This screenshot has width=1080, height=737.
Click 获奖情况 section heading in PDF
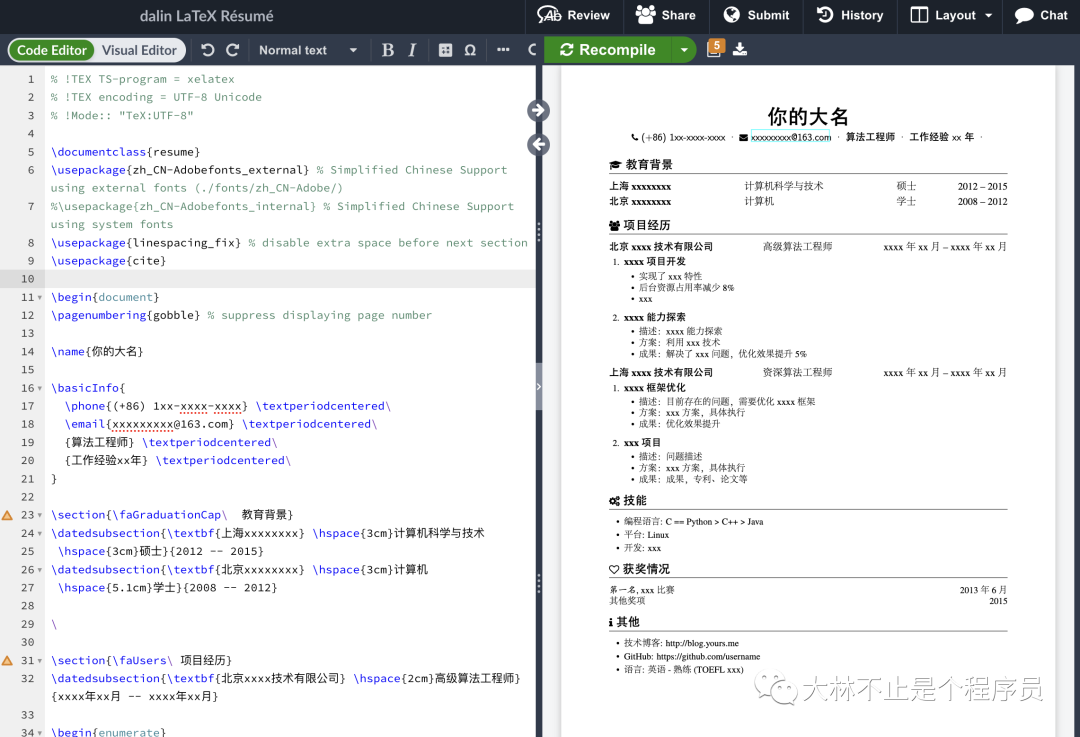pyautogui.click(x=646, y=569)
